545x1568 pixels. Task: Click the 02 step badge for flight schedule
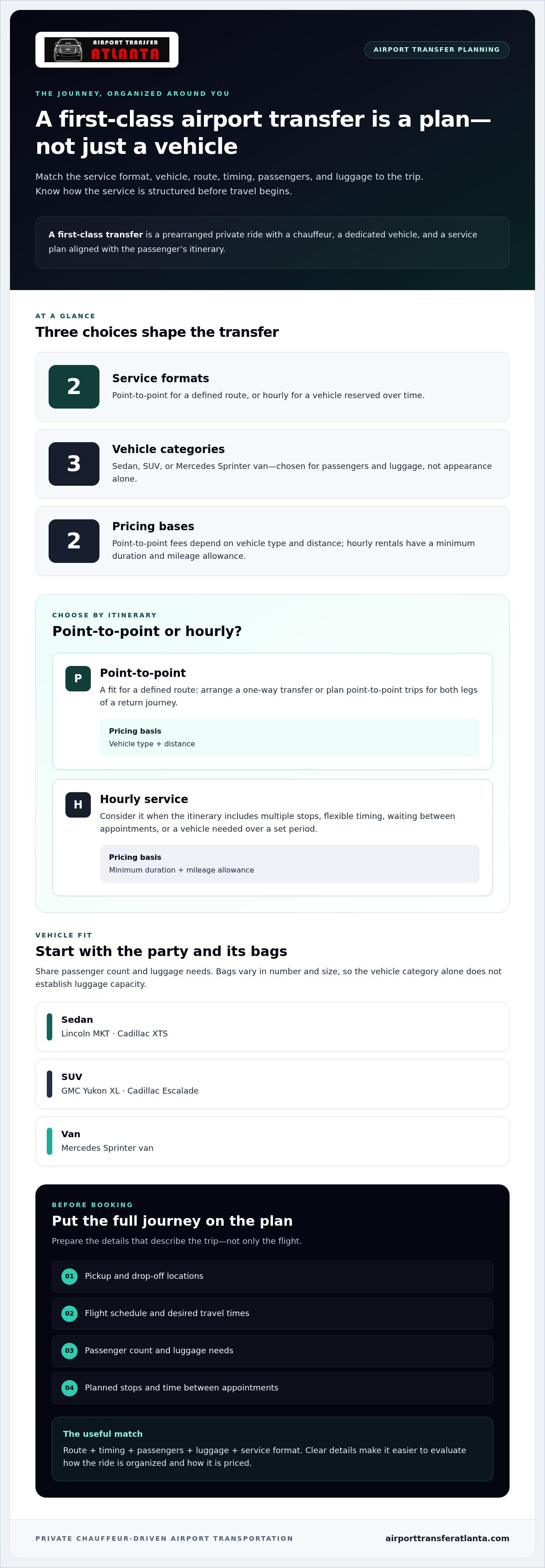[x=69, y=1314]
